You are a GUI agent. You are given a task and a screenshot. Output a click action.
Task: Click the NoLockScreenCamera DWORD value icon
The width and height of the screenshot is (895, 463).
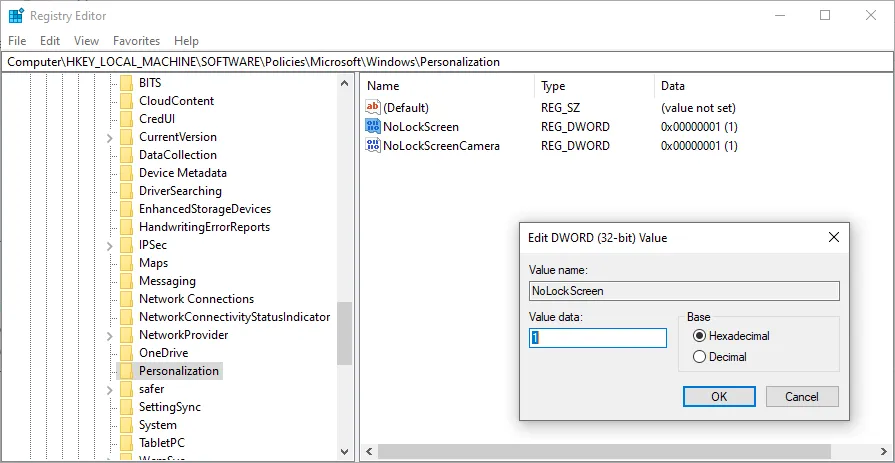point(374,146)
